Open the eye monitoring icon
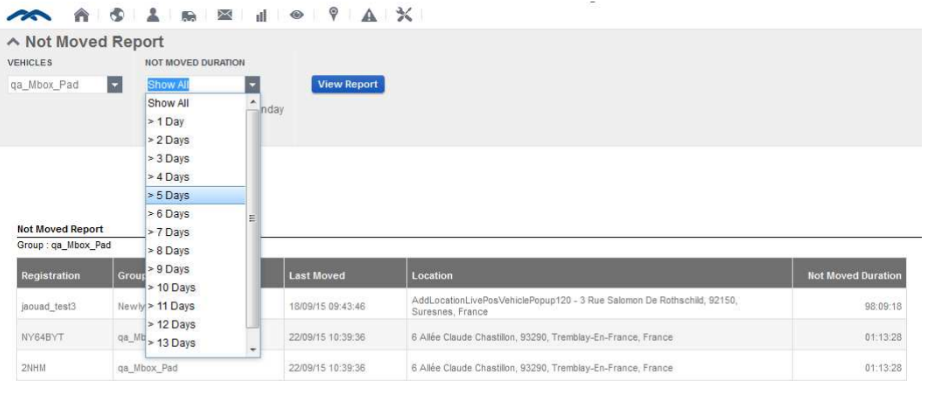926x394 pixels. 296,16
